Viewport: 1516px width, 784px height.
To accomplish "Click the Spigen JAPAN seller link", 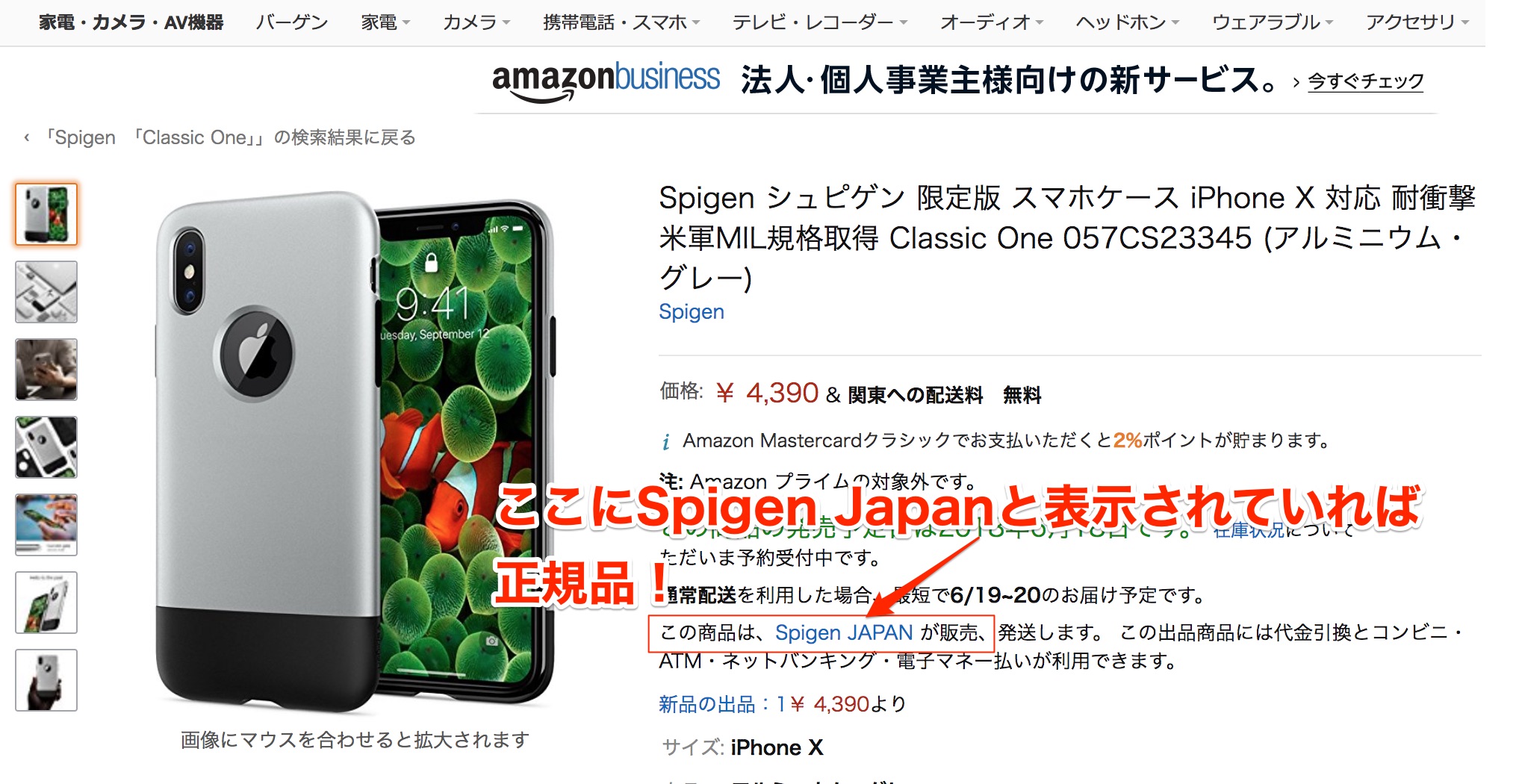I will pyautogui.click(x=844, y=632).
